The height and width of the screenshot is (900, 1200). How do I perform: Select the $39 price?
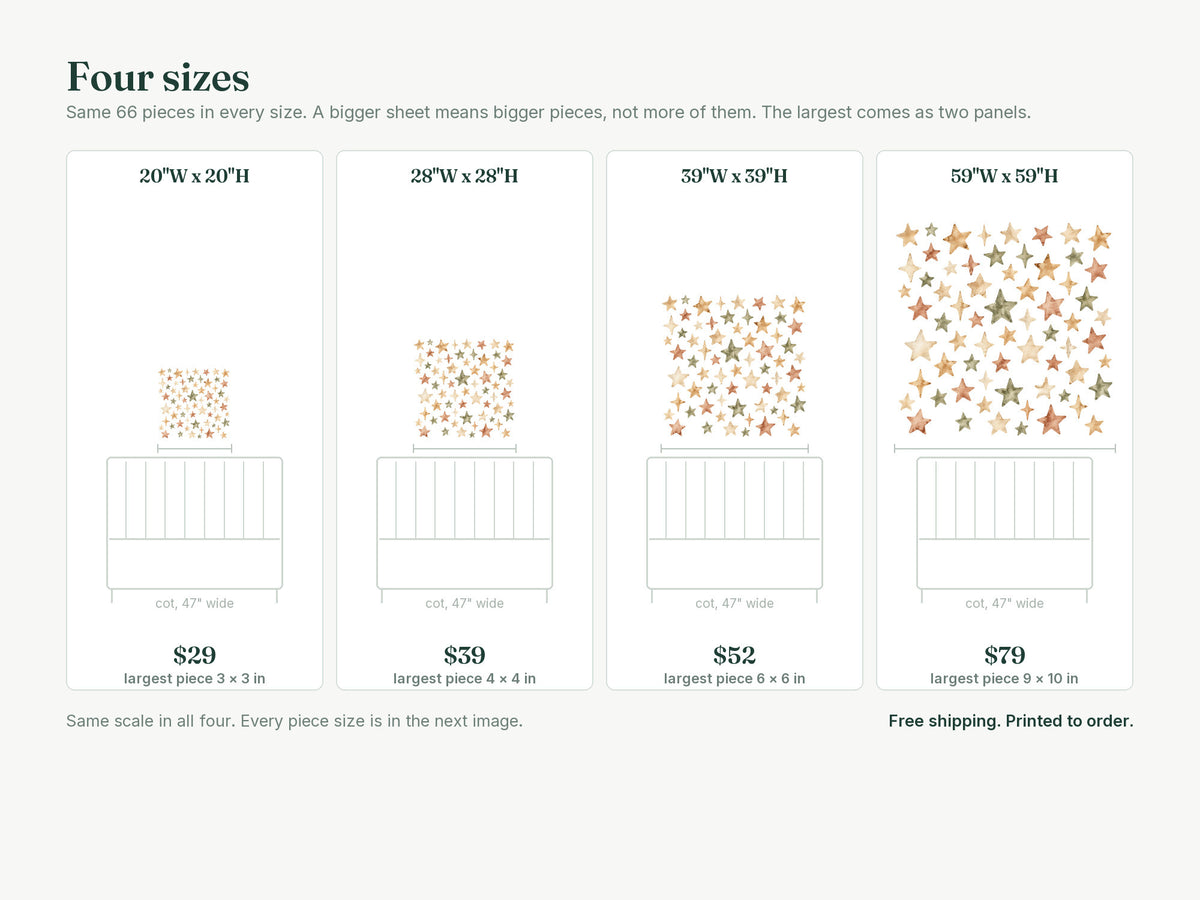[464, 656]
